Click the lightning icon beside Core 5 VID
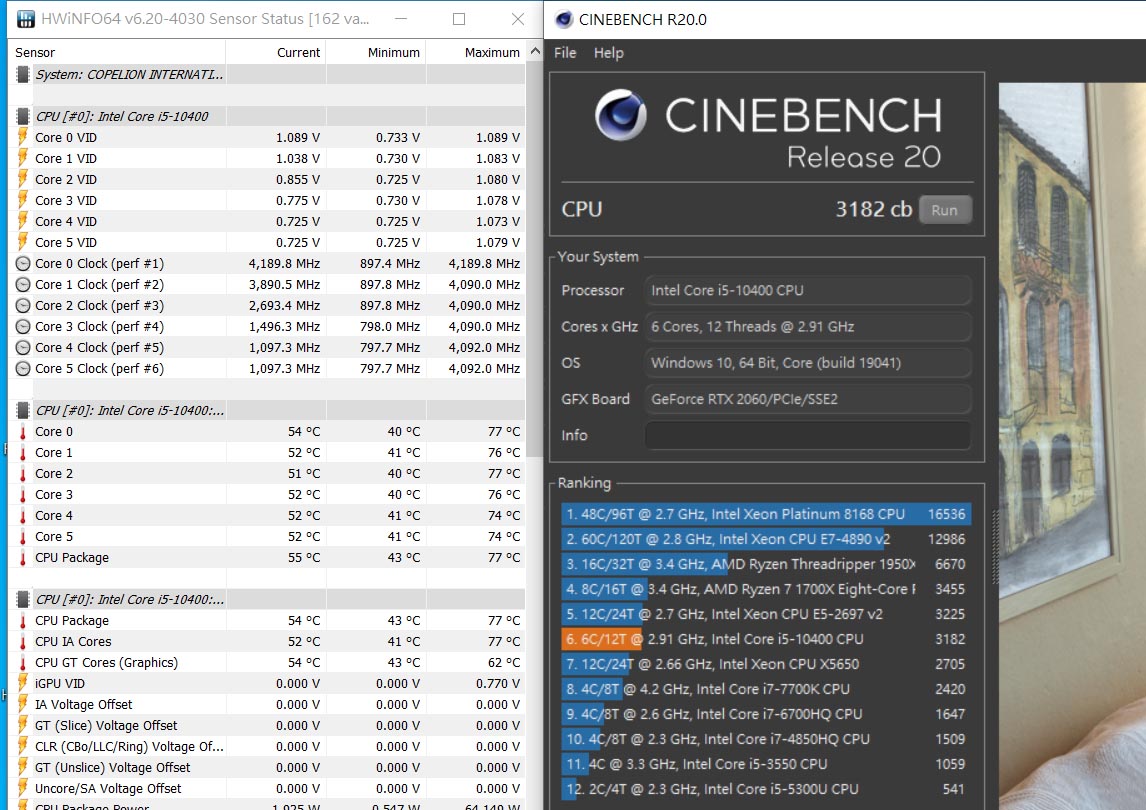Image resolution: width=1146 pixels, height=810 pixels. [23, 242]
